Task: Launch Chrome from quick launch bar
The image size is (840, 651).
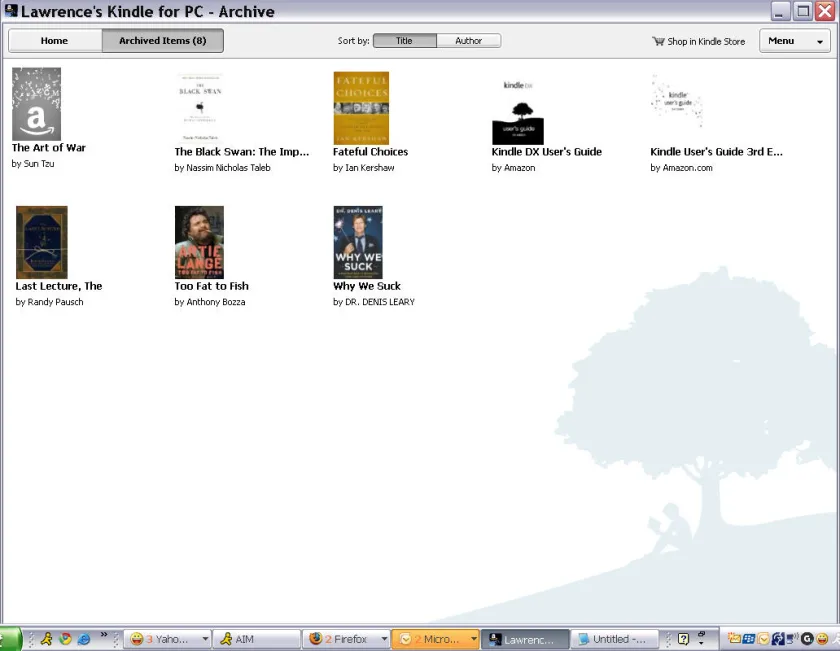Action: (65, 639)
